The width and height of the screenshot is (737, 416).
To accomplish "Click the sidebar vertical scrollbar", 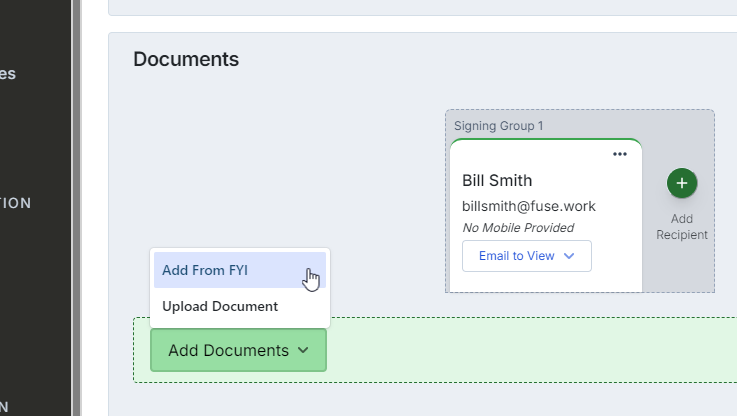I will (x=76, y=200).
